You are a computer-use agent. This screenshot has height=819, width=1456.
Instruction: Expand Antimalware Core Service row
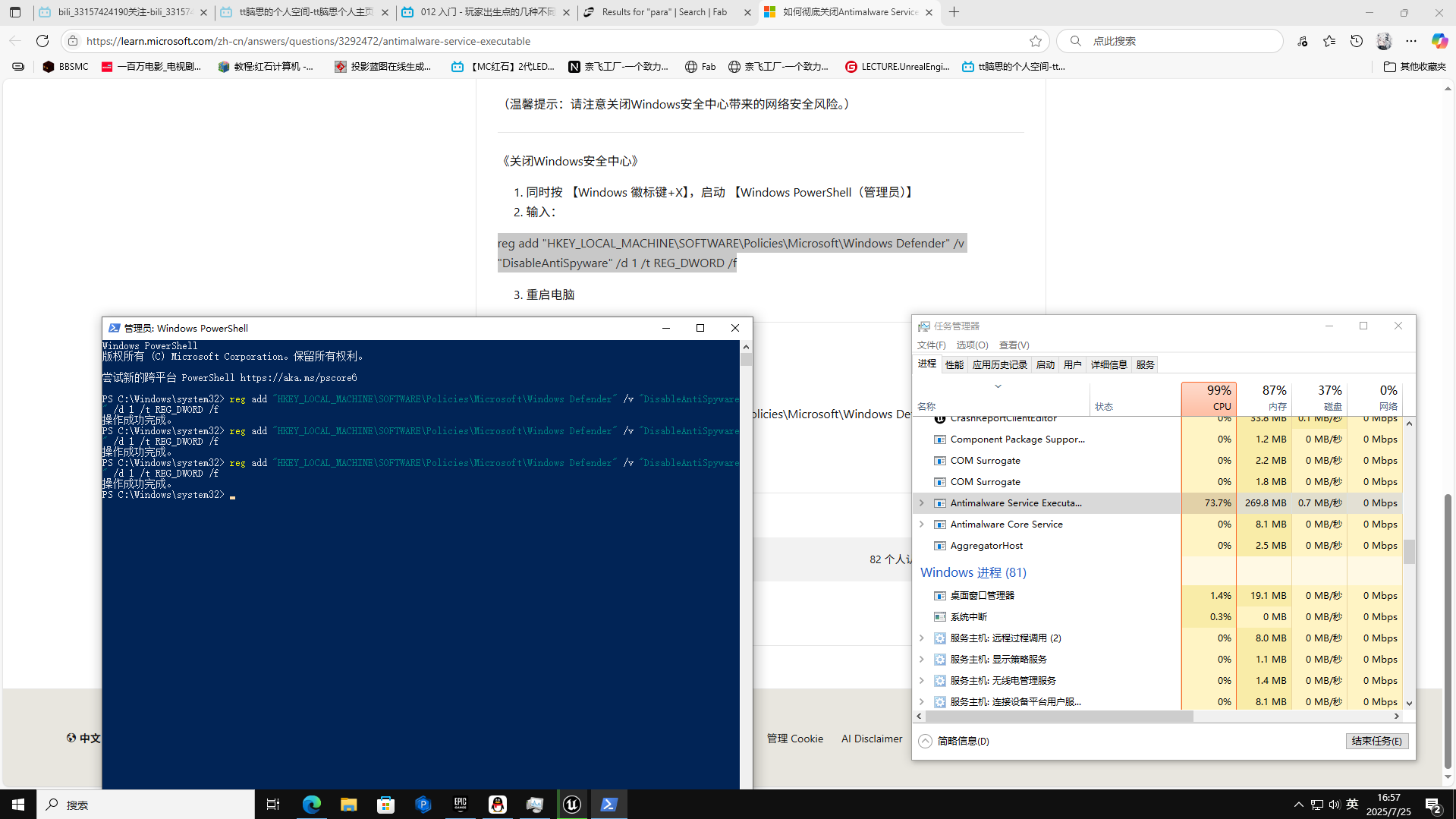point(922,524)
